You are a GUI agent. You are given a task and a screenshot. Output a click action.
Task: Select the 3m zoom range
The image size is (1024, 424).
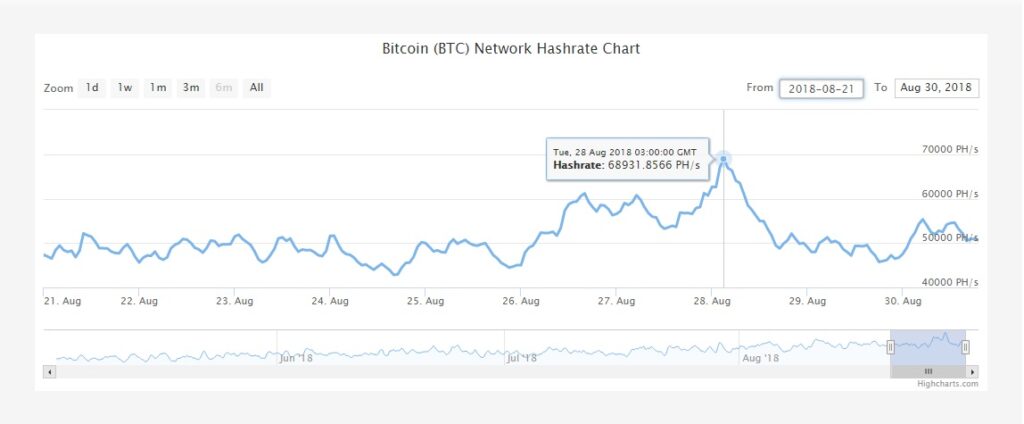click(191, 88)
